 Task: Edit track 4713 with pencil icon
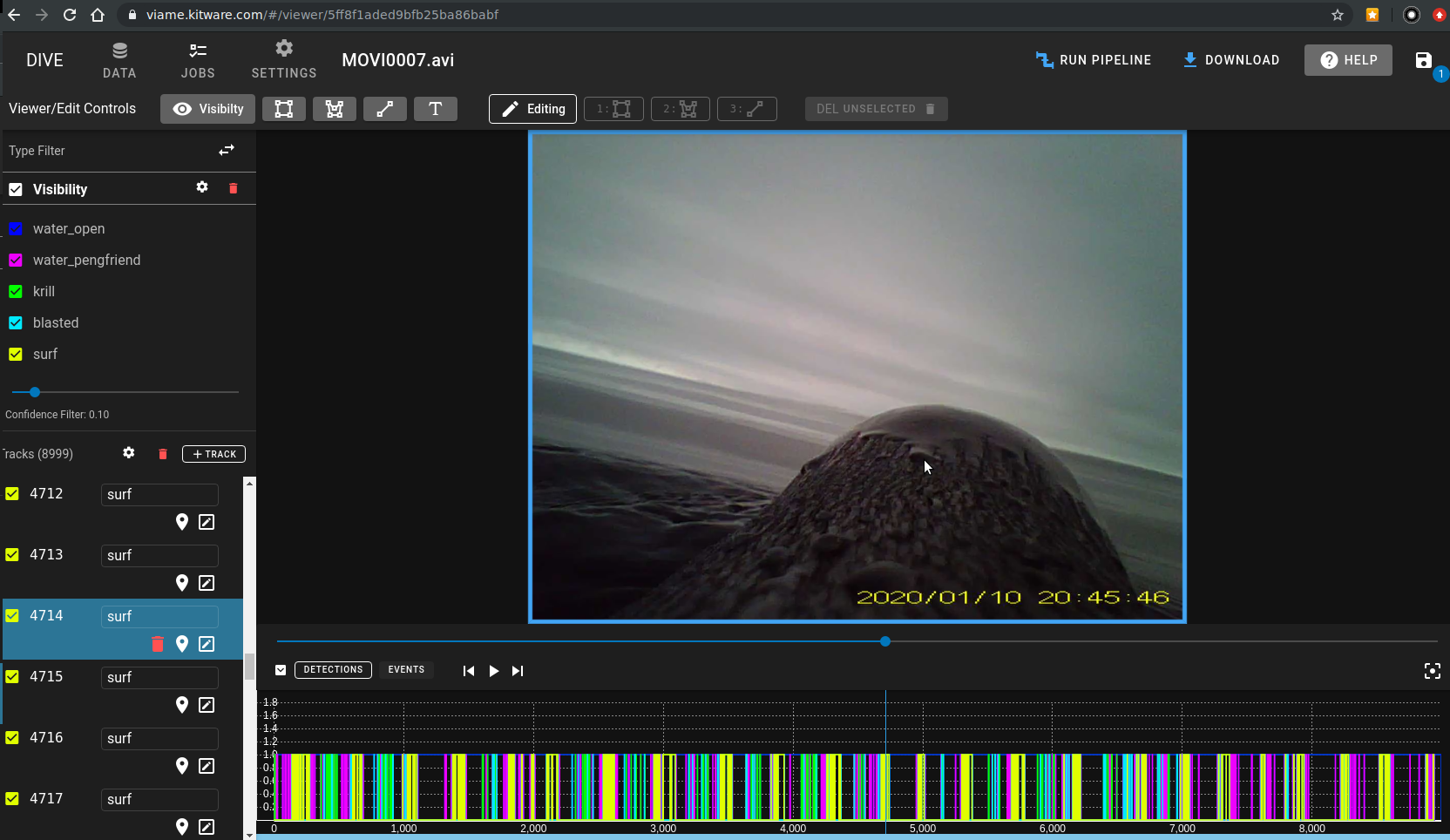point(207,583)
